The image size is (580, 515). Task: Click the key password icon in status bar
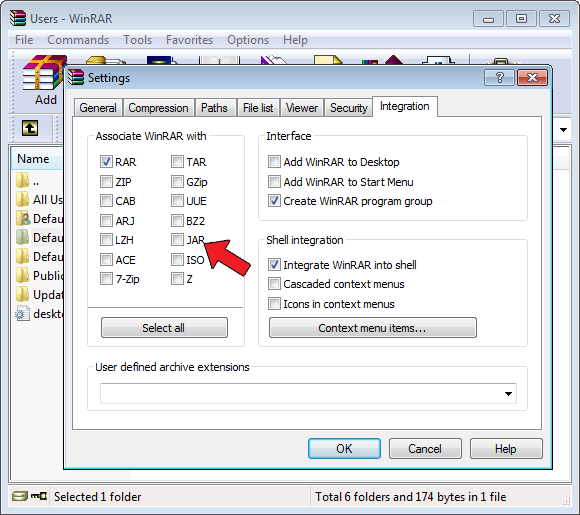tap(39, 496)
